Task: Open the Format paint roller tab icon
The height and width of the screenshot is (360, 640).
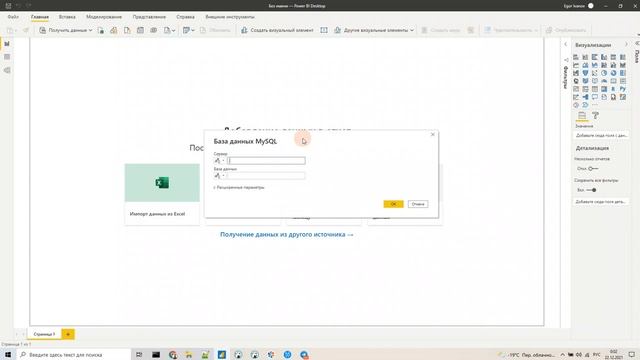Action: (x=596, y=116)
